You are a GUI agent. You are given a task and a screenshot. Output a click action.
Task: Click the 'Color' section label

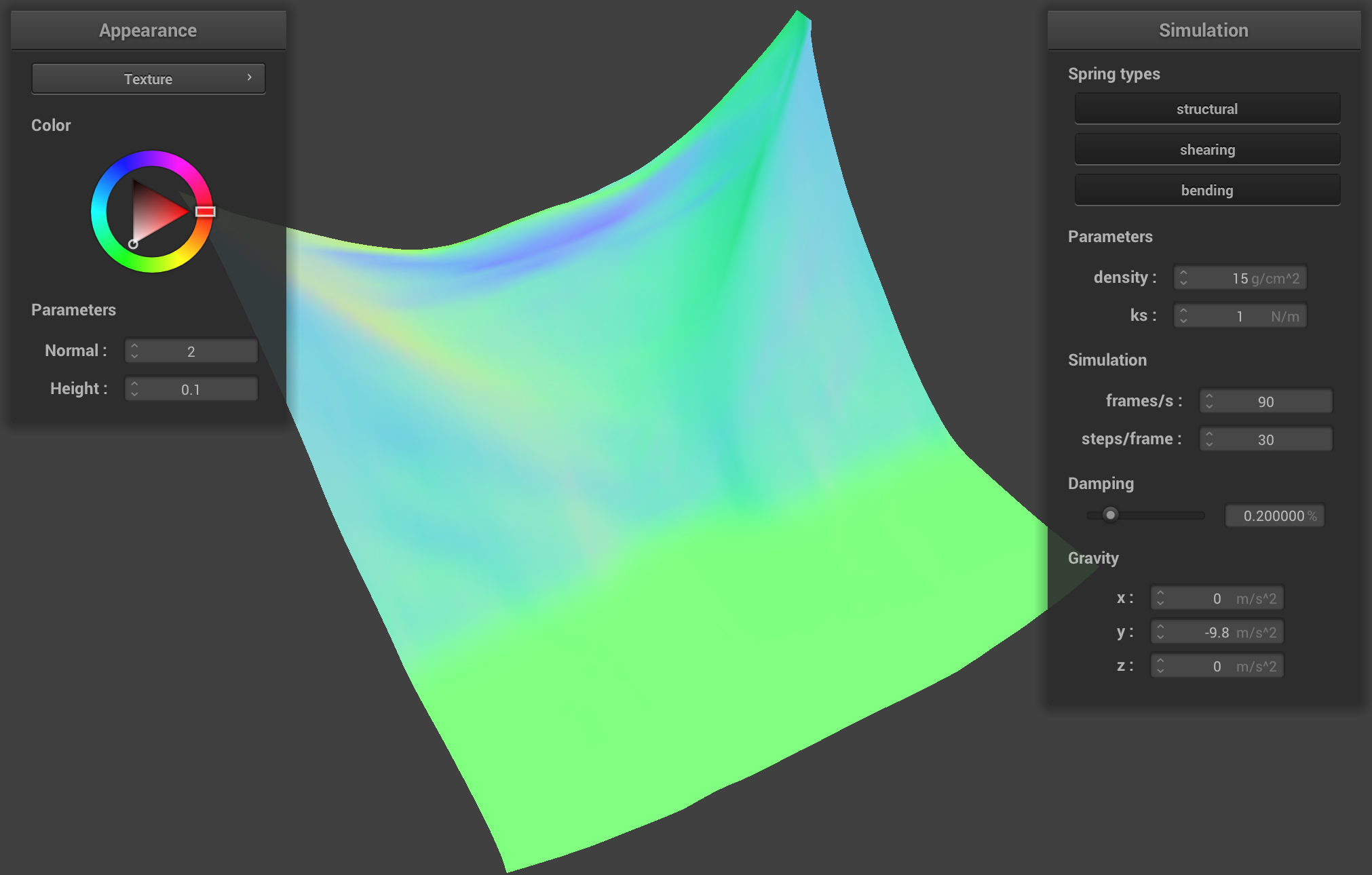coord(51,125)
